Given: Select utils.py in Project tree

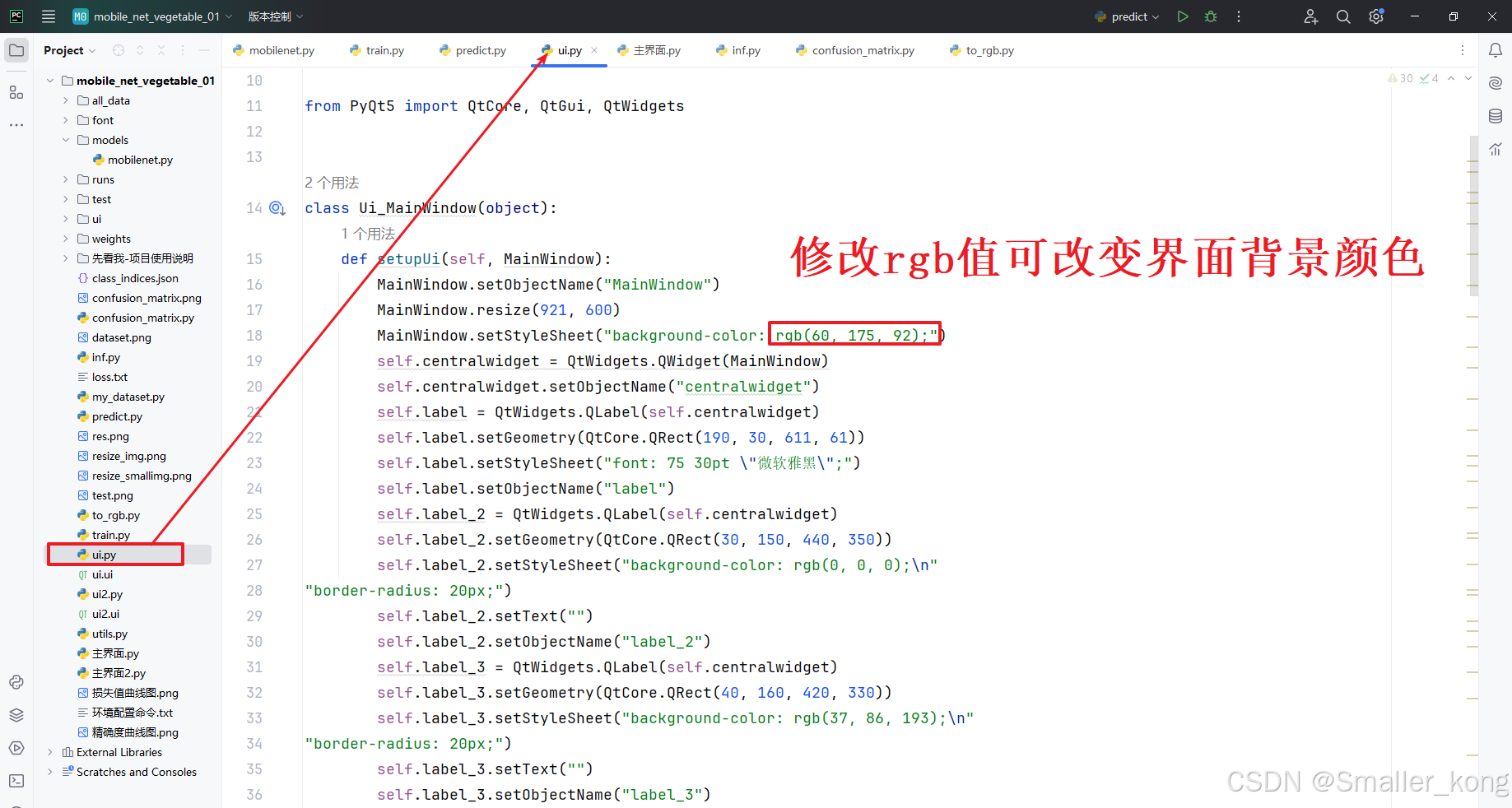Looking at the screenshot, I should pyautogui.click(x=109, y=634).
